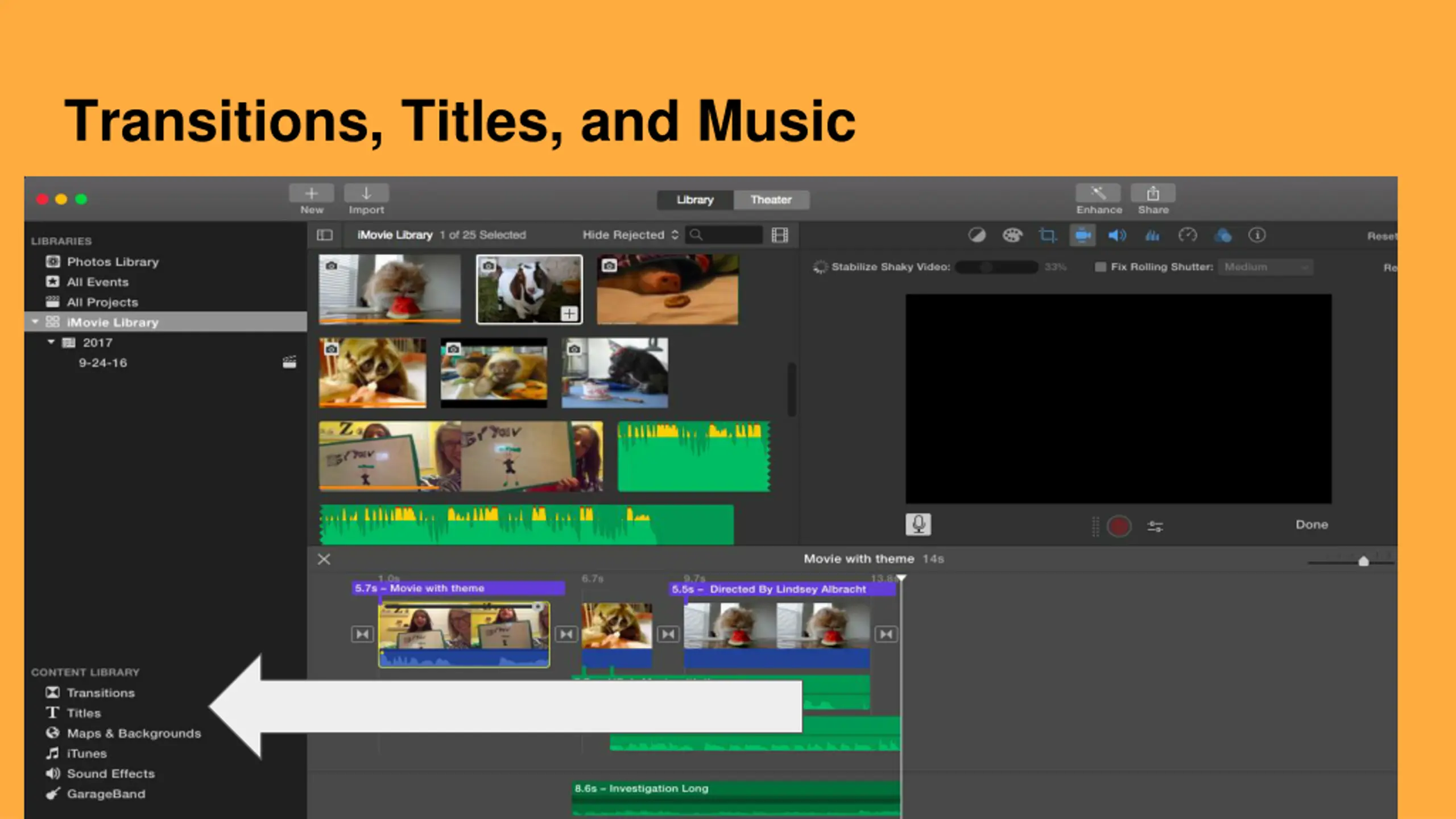Click the filmstrip clip appearance icon
Image resolution: width=1456 pixels, height=819 pixels.
(780, 235)
